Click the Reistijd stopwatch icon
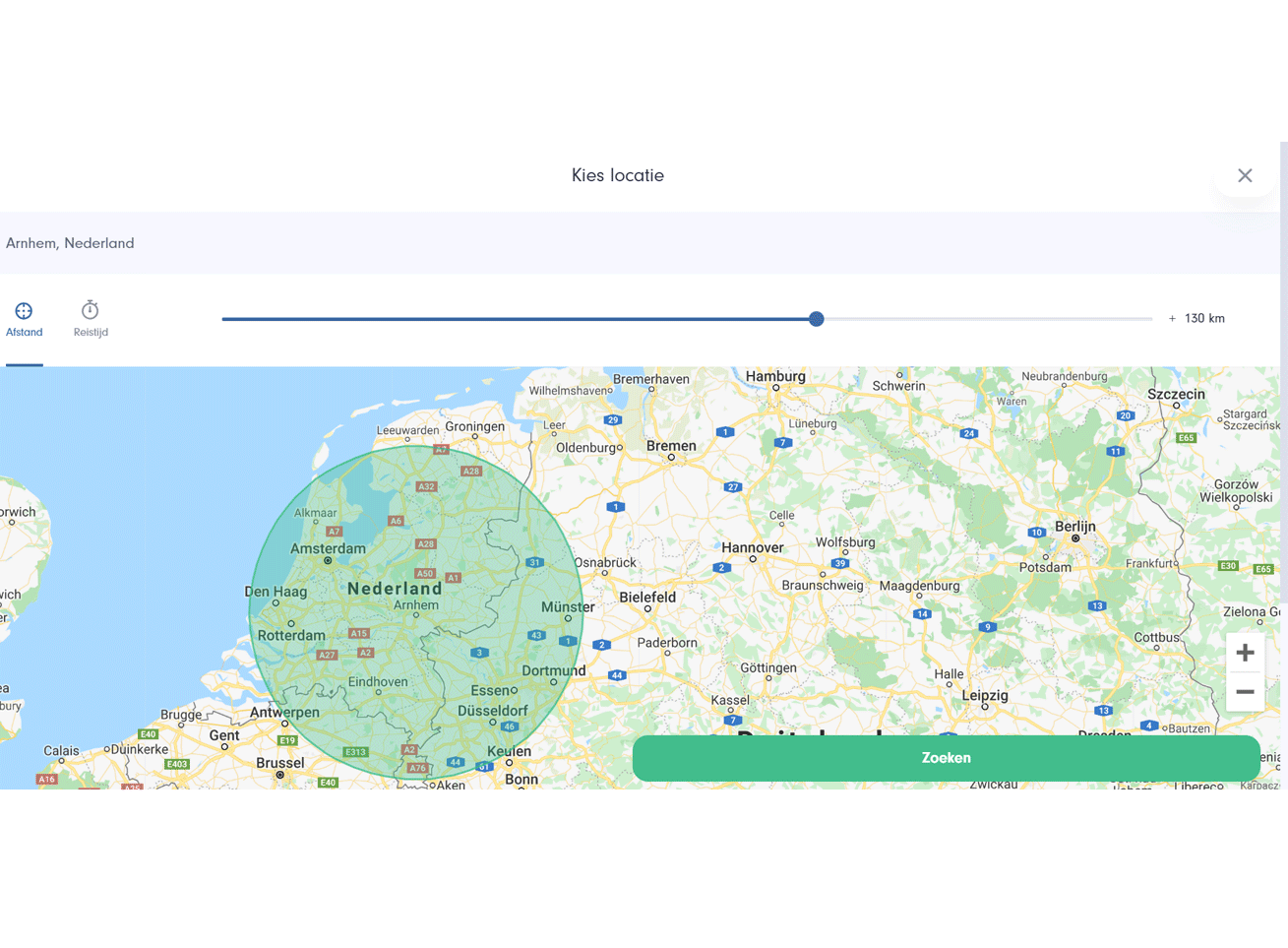The image size is (1288, 948). 90,310
